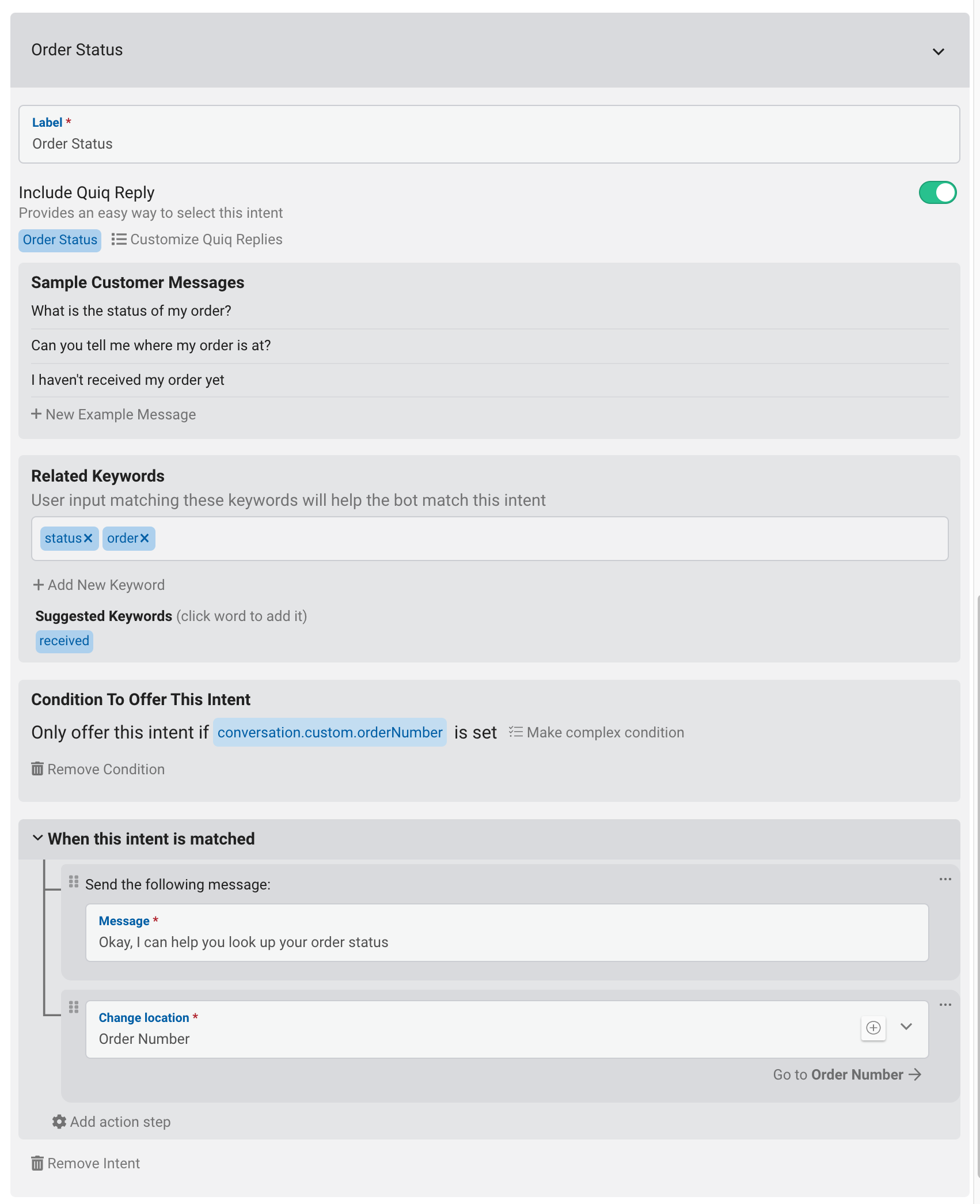Screen dimensions: 980x1204
Task: Open the more options menu for Send message step
Action: [945, 879]
